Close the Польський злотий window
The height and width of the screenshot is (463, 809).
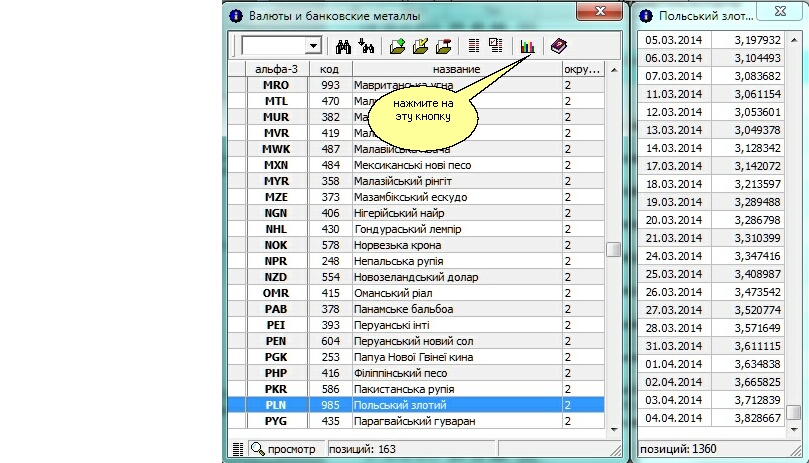tap(780, 11)
